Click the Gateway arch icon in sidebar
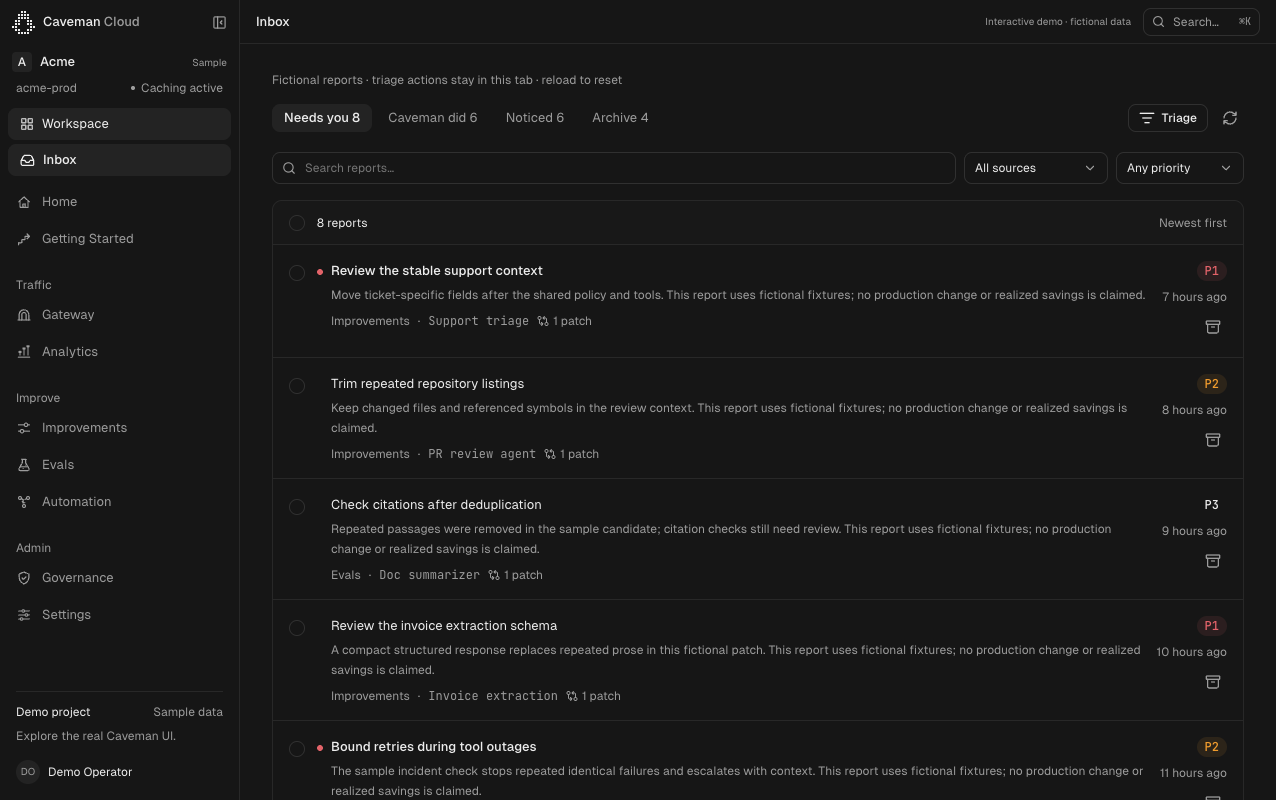The width and height of the screenshot is (1276, 800). pos(24,315)
